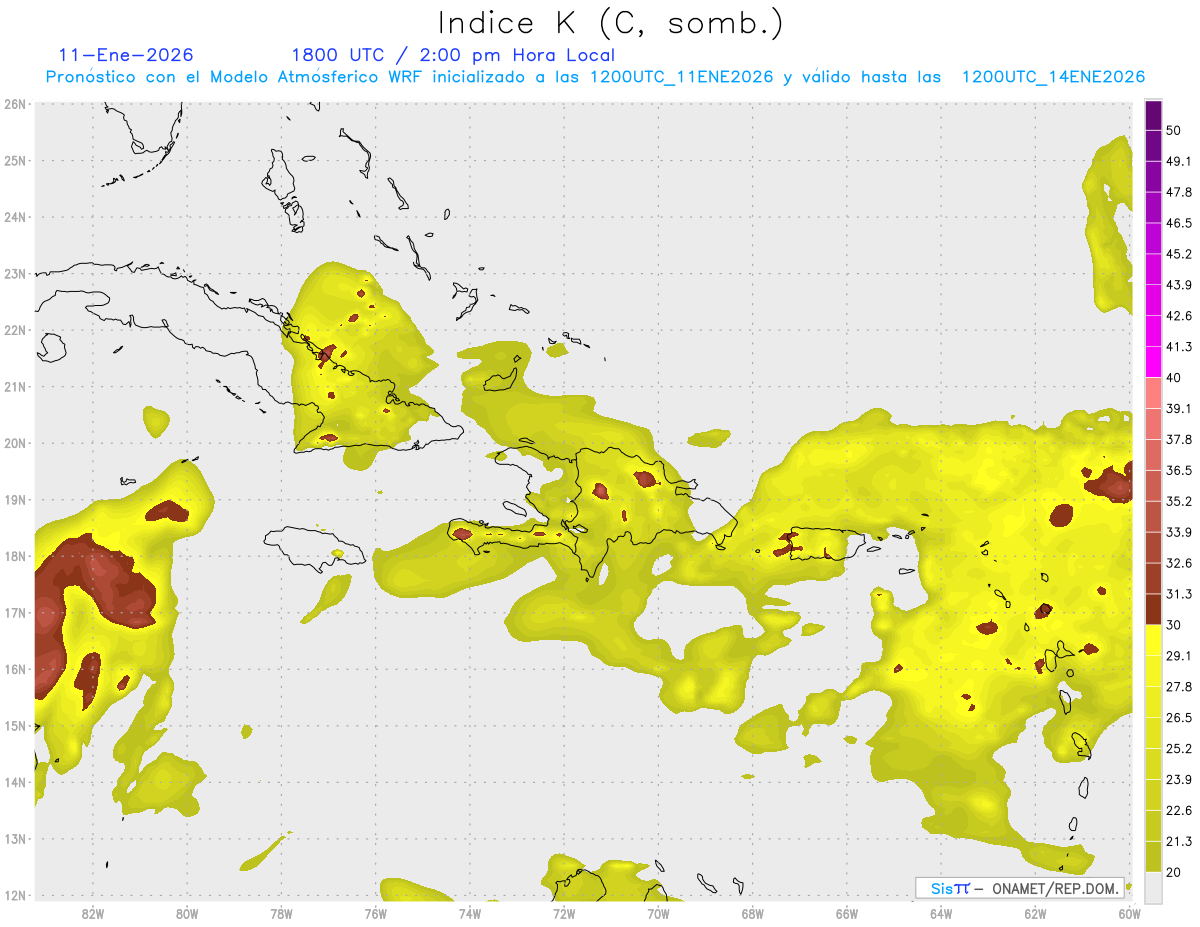The height and width of the screenshot is (927, 1200).
Task: Click the latitude label "19N"
Action: point(15,500)
